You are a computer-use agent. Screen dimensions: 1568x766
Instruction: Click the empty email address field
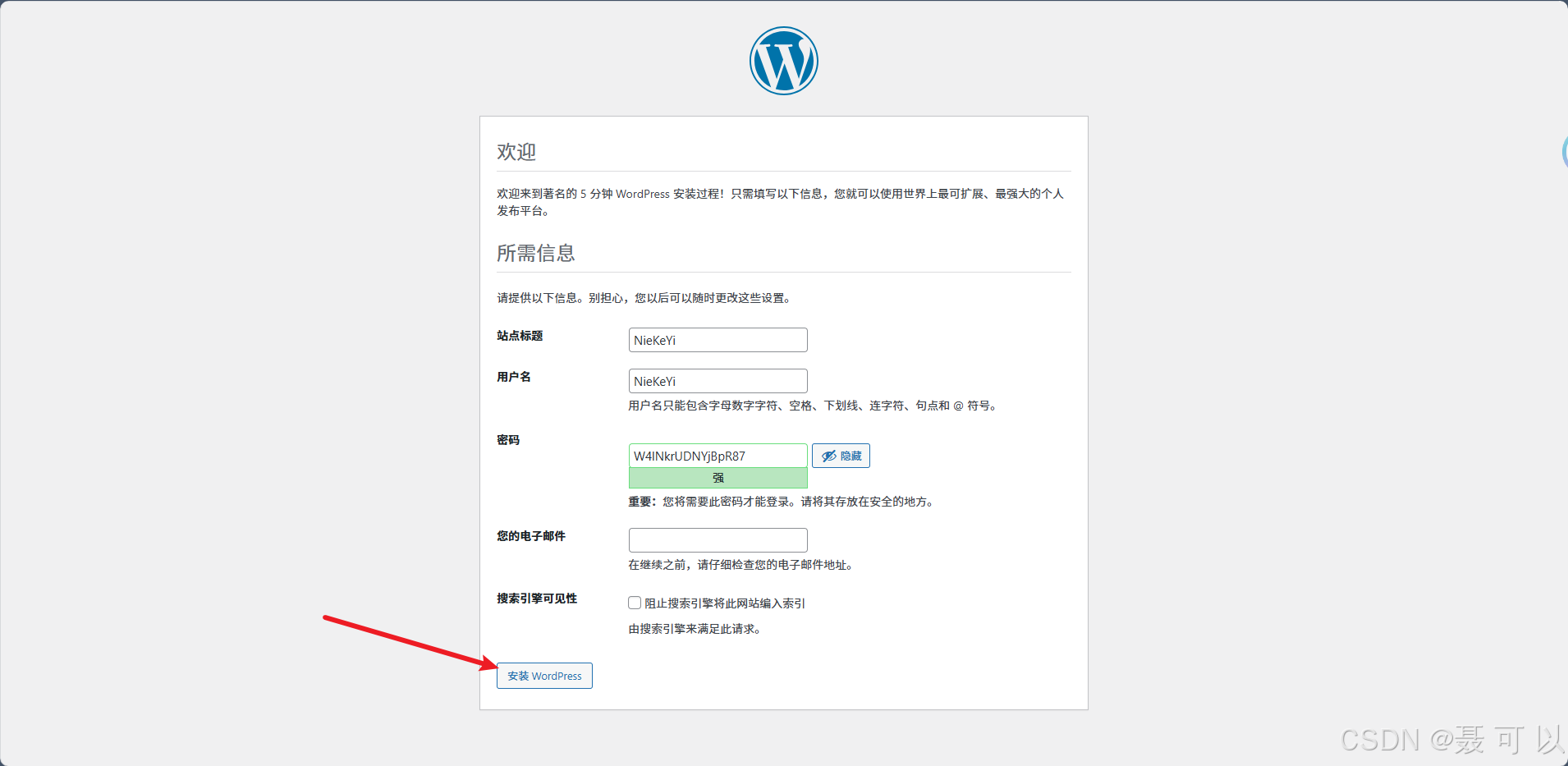point(718,540)
